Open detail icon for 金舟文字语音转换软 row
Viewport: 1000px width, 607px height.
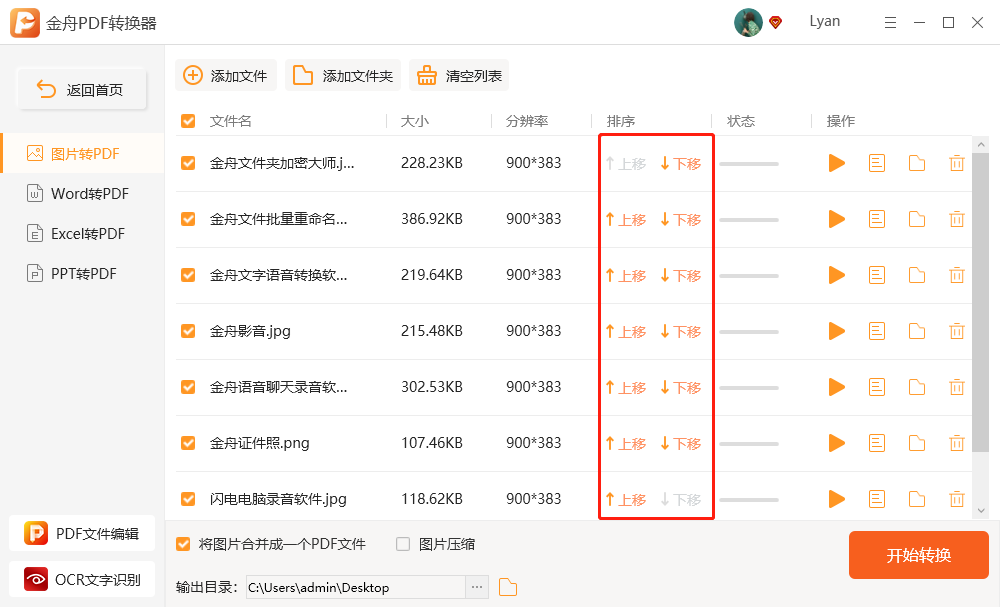(877, 275)
